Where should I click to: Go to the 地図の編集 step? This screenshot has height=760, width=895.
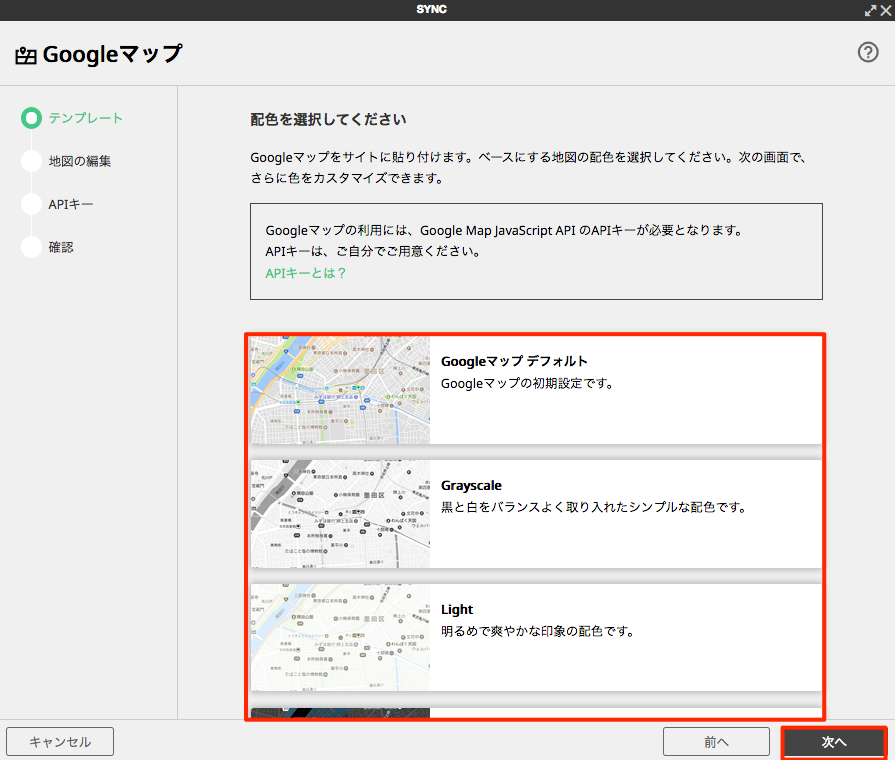[x=80, y=161]
